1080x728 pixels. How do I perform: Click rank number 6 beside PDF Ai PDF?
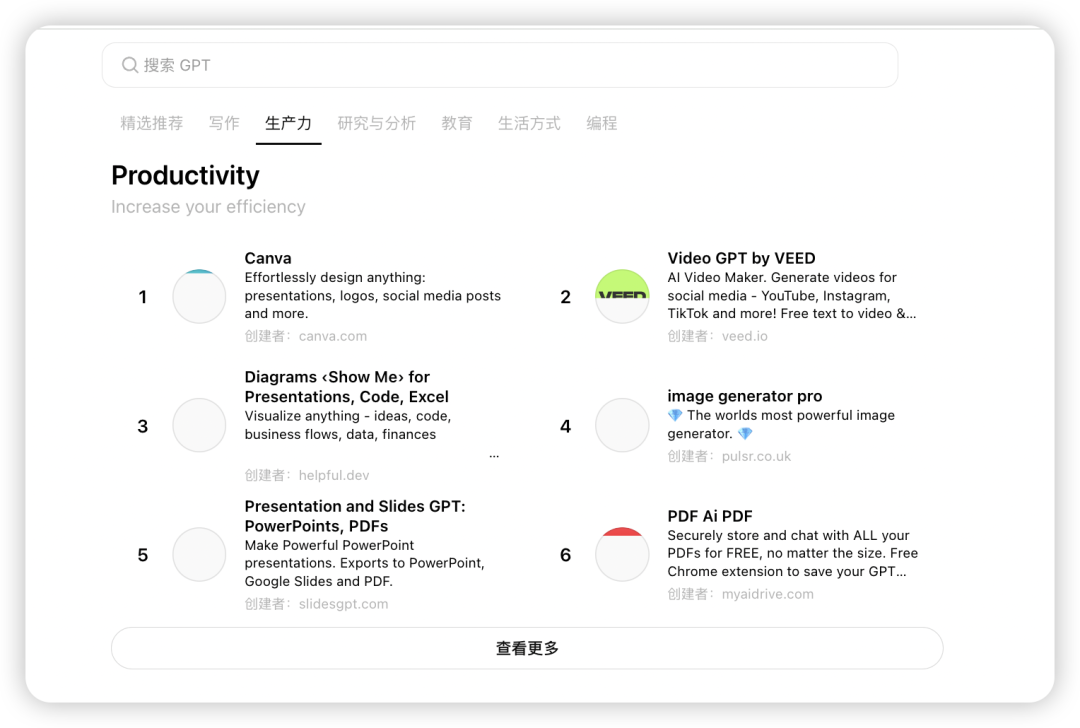565,555
